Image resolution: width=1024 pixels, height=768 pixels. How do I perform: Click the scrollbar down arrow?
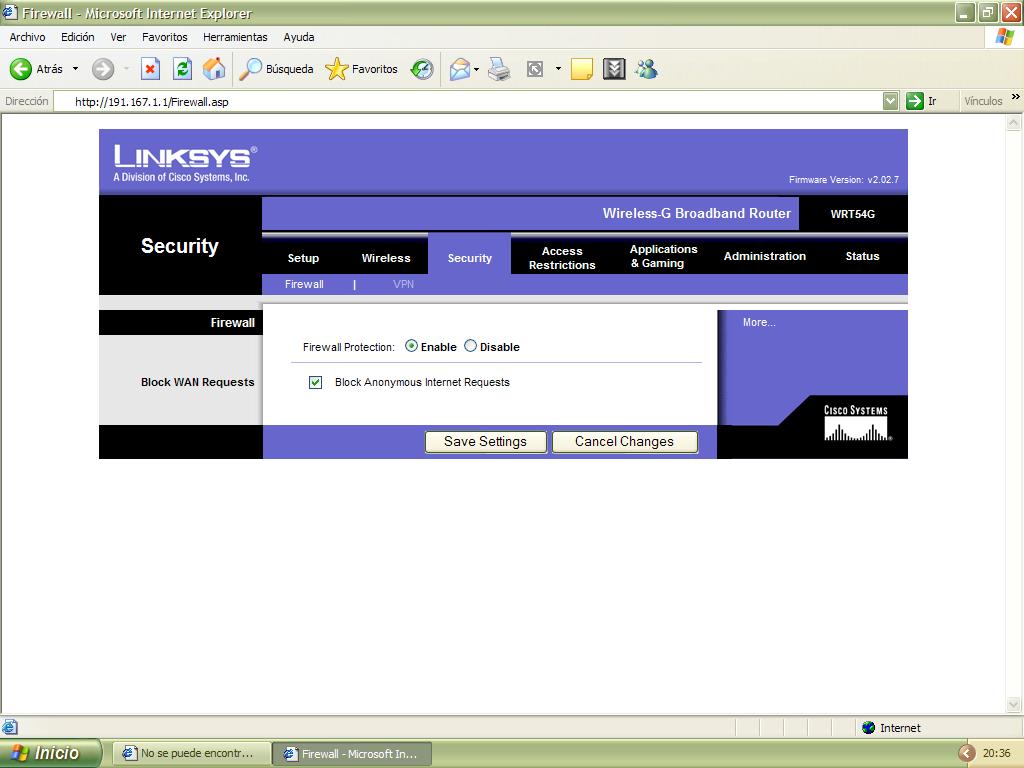tap(1014, 704)
